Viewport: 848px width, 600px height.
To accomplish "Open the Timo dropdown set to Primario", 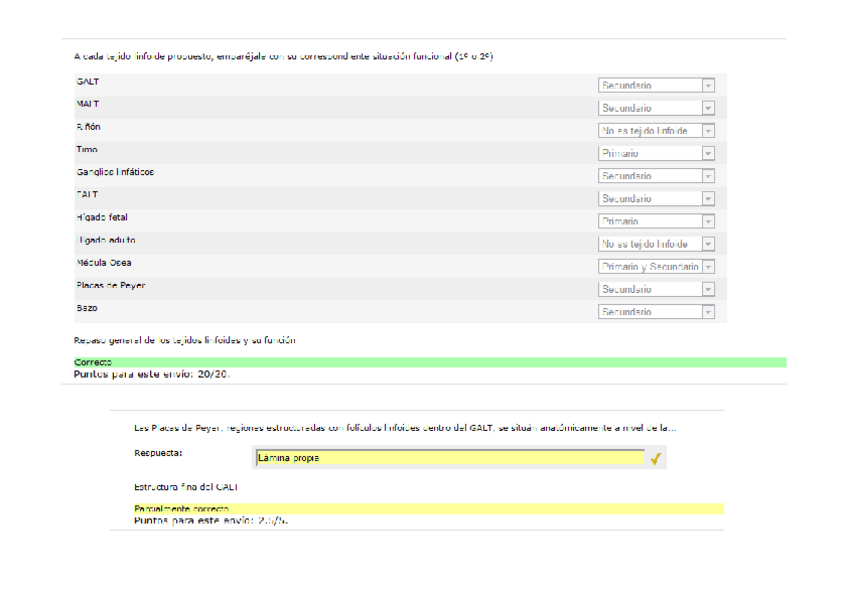I will point(656,154).
